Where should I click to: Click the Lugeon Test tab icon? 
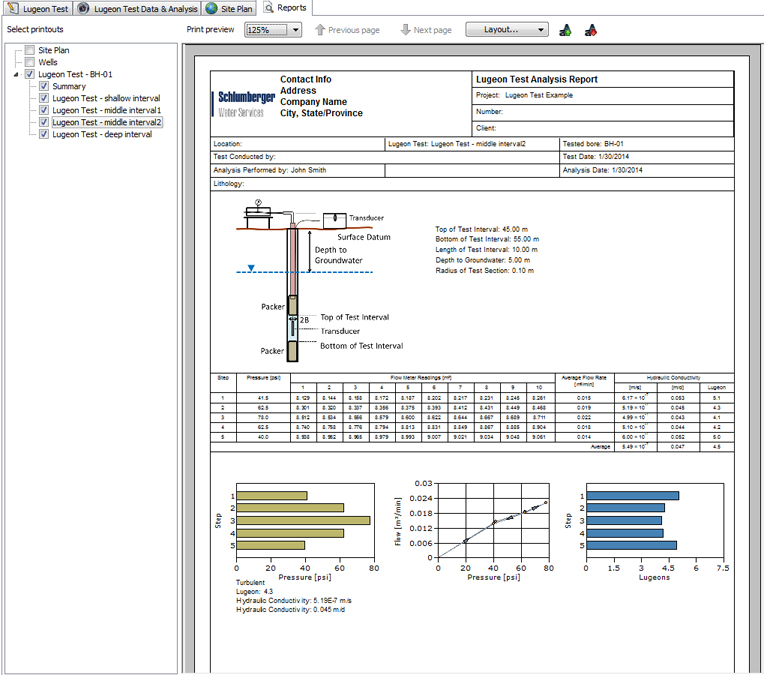click(x=12, y=8)
